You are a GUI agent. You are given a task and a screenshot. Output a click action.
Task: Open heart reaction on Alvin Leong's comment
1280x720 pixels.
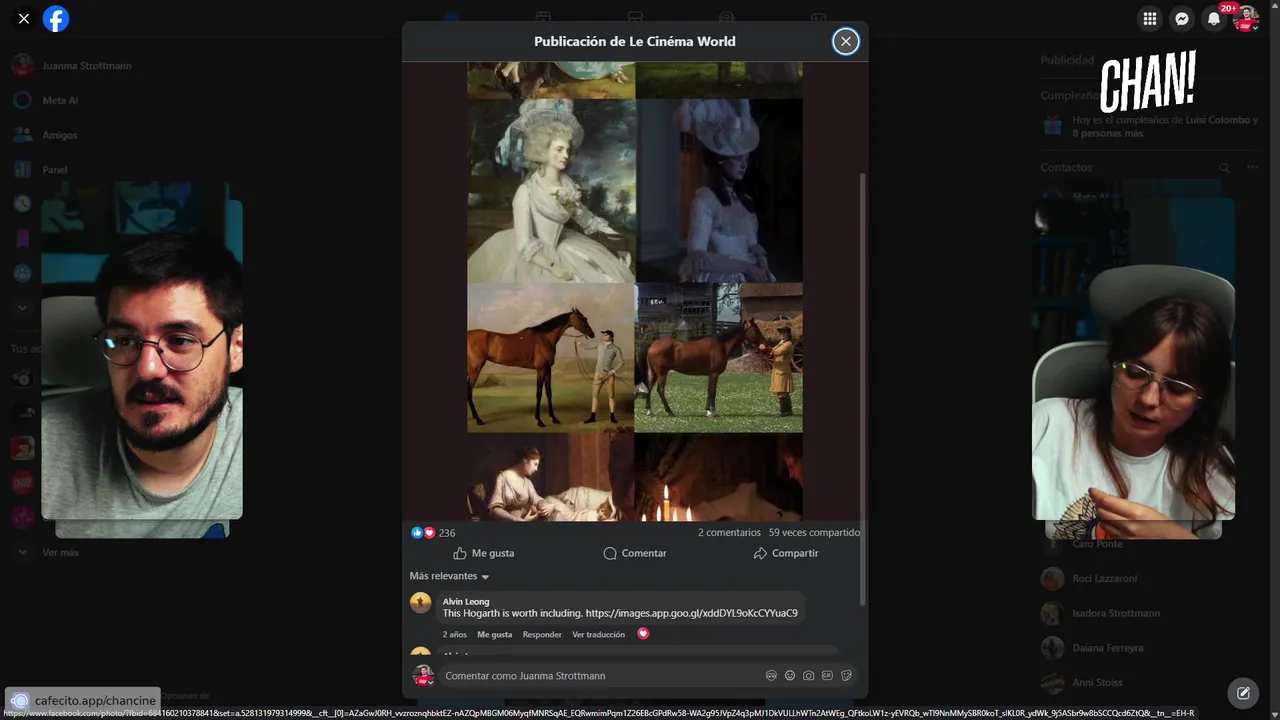[643, 633]
